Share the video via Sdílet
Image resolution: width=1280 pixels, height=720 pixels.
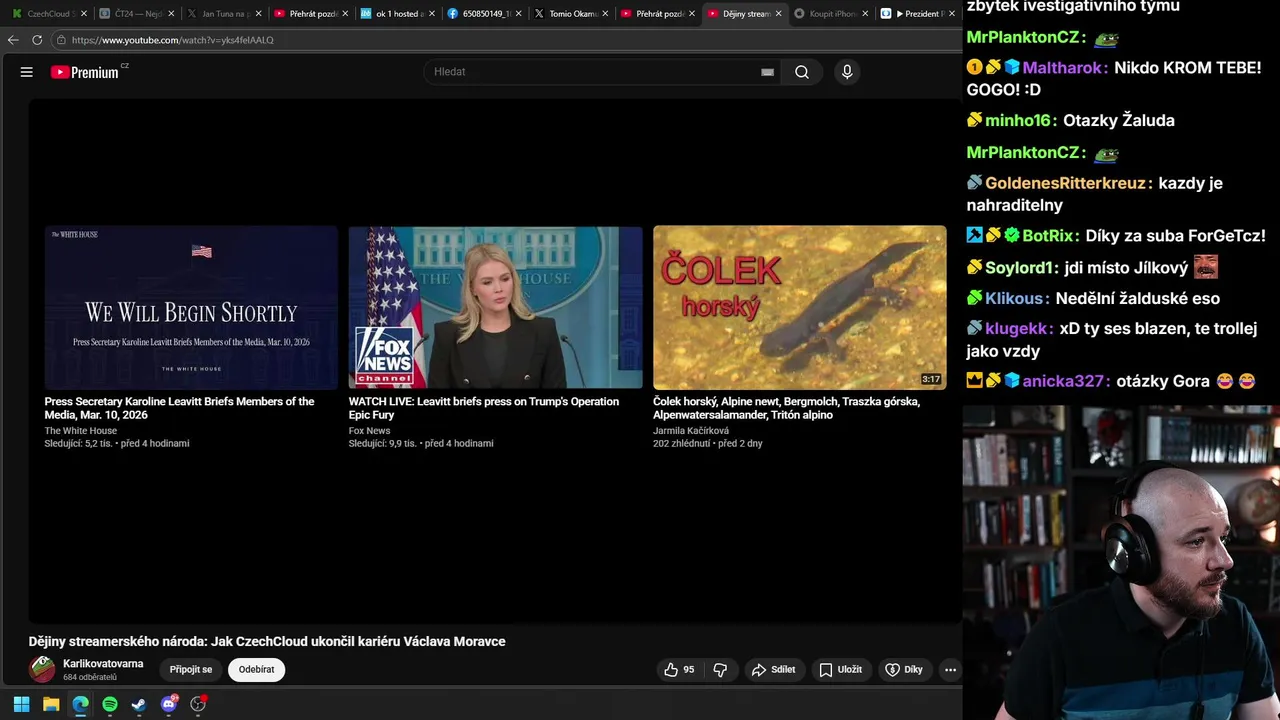[x=774, y=670]
